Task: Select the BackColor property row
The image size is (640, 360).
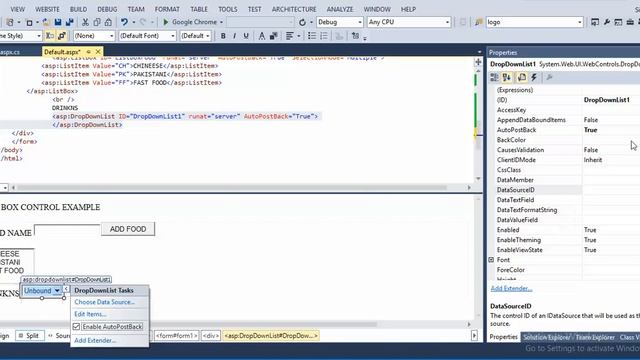Action: [x=567, y=140]
